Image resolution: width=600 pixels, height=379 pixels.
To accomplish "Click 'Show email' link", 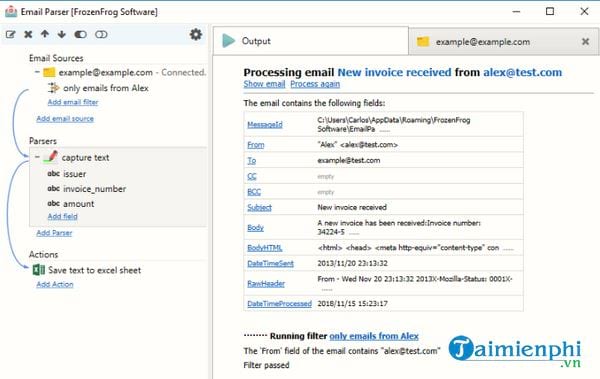I will click(x=264, y=84).
